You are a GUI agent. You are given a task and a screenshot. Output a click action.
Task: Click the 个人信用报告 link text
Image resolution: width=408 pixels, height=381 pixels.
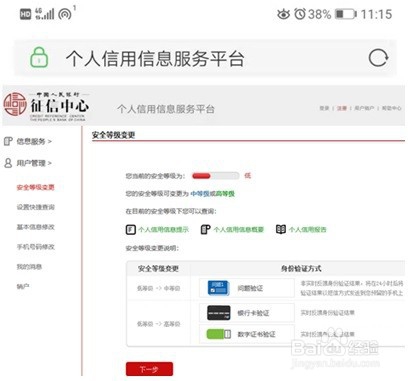[x=308, y=229]
